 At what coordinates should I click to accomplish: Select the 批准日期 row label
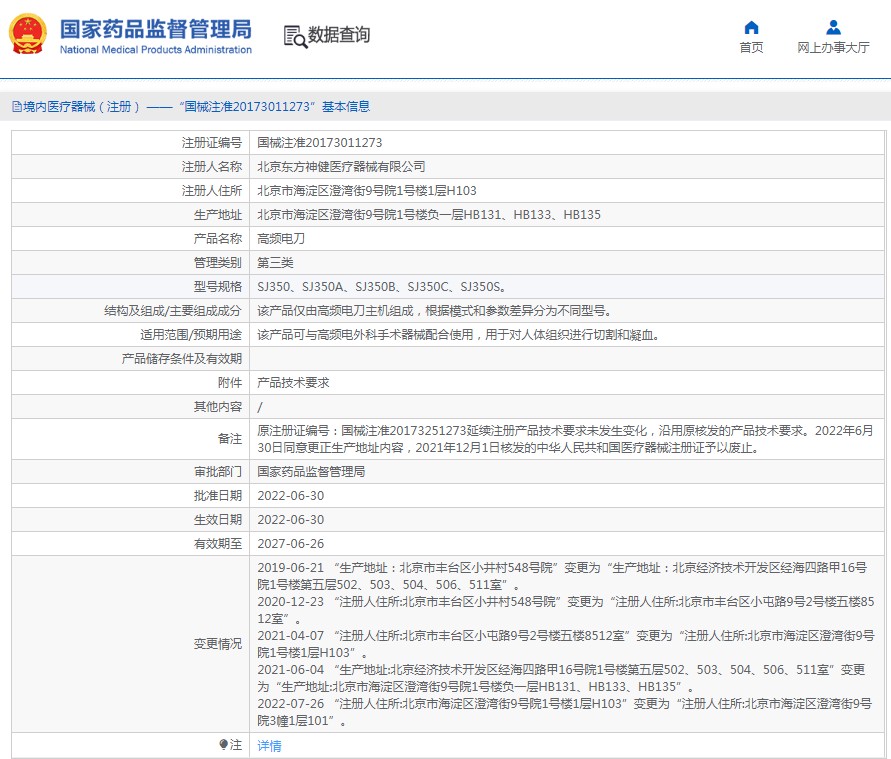pos(218,495)
